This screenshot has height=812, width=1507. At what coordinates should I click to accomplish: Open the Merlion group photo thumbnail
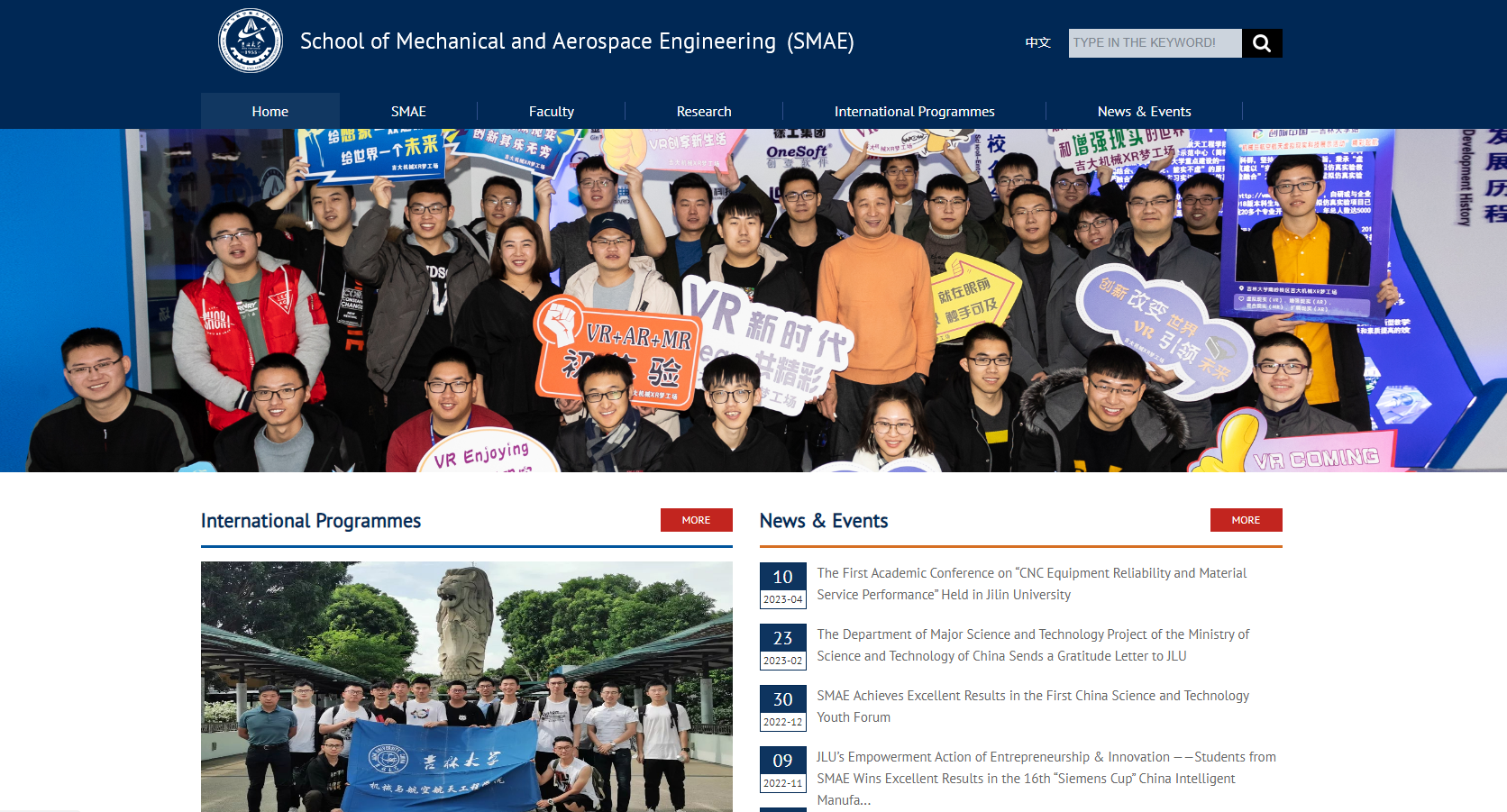coord(467,687)
